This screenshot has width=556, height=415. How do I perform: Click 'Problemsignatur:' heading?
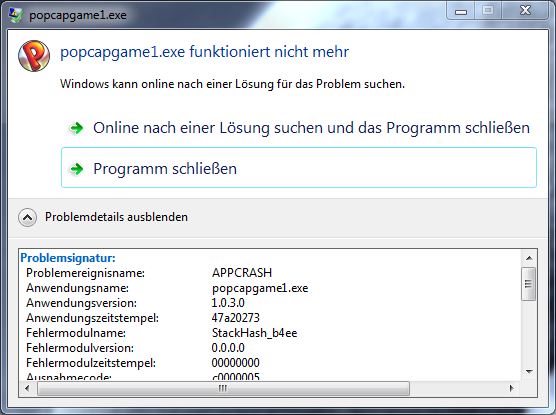(x=68, y=258)
